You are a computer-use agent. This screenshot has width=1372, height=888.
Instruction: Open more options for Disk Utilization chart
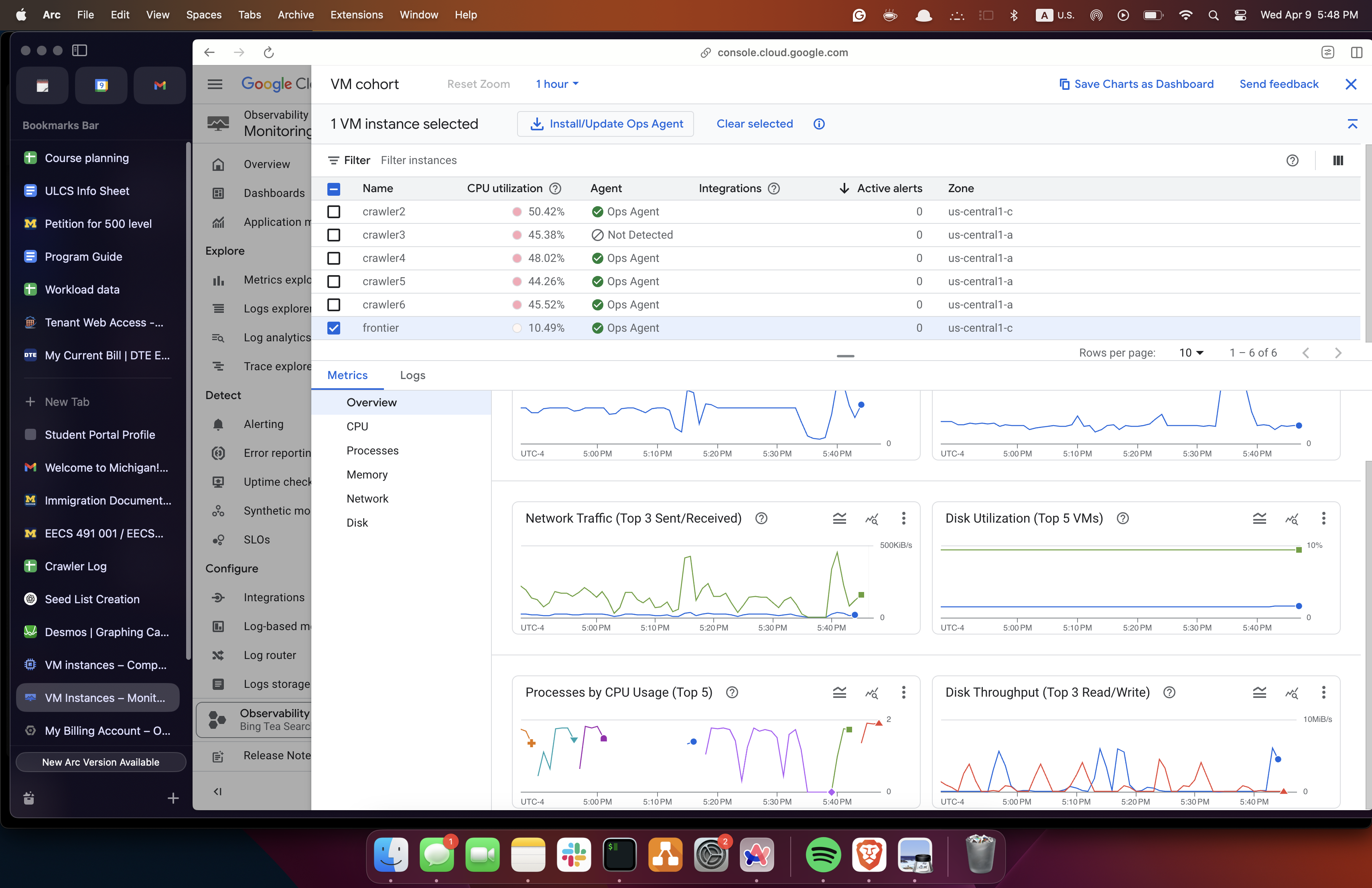click(x=1323, y=518)
